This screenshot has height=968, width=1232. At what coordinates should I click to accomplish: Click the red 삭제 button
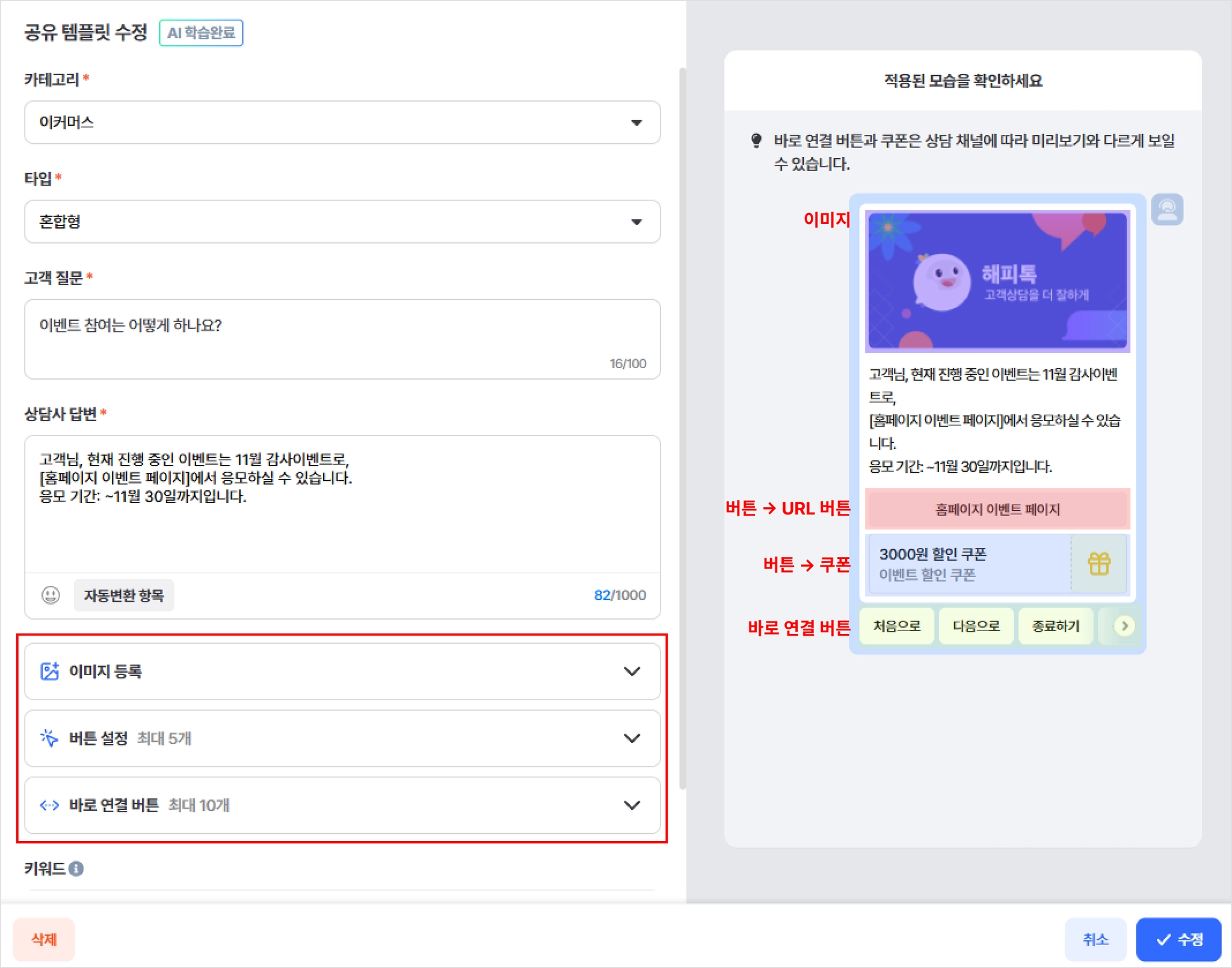pos(44,939)
